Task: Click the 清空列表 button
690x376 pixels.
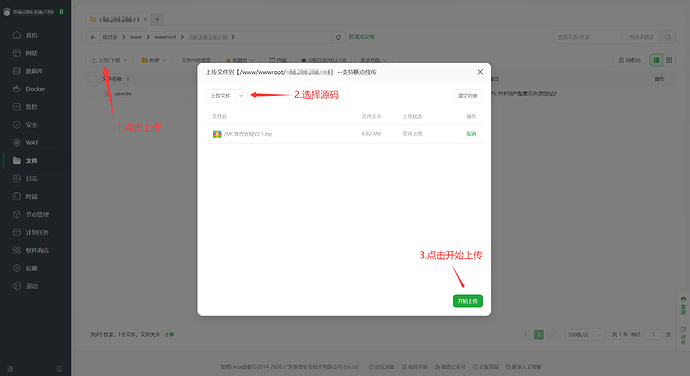Action: tap(467, 96)
